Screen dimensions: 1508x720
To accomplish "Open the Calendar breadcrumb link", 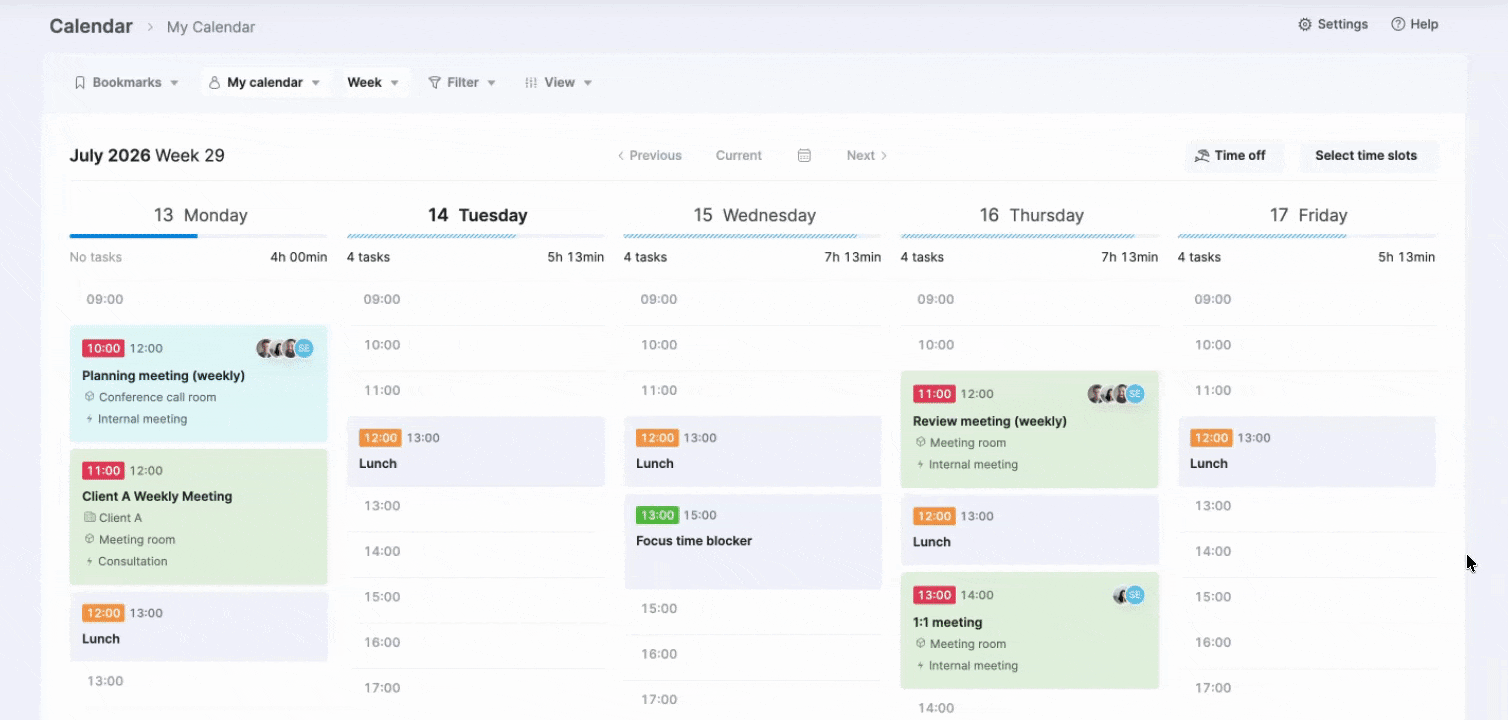I will pyautogui.click(x=91, y=26).
